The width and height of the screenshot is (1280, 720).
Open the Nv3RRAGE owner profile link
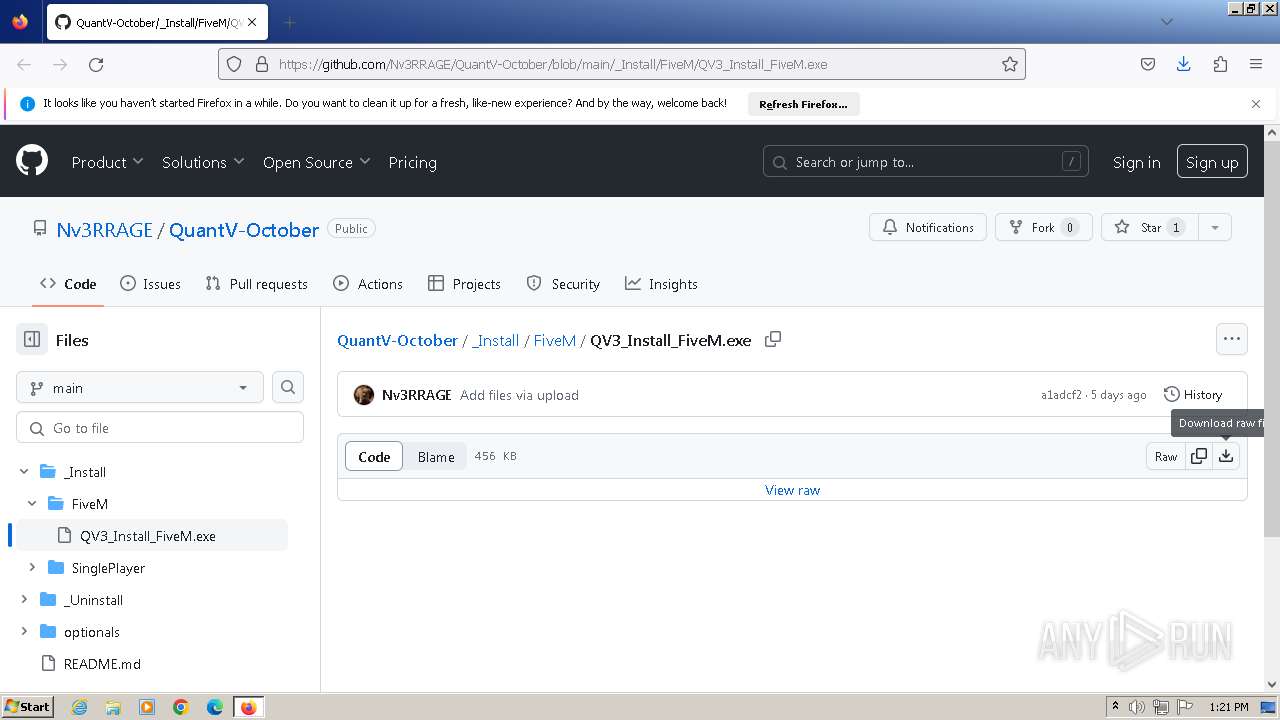coord(104,230)
